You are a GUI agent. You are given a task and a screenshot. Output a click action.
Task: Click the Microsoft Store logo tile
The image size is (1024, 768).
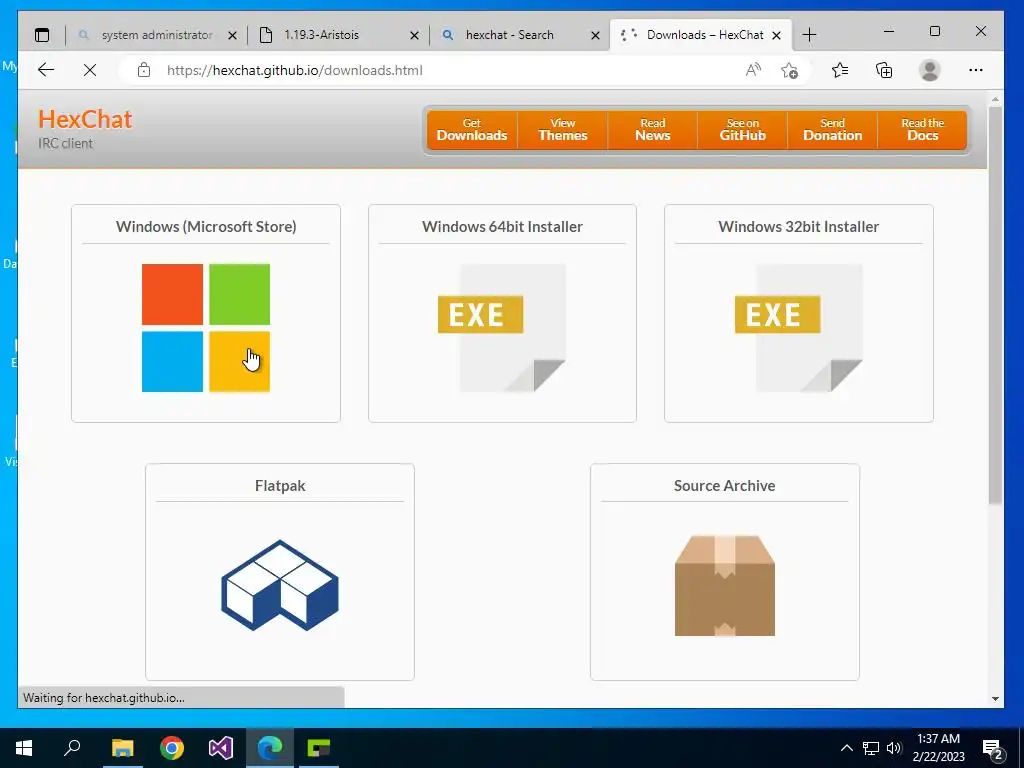coord(206,328)
